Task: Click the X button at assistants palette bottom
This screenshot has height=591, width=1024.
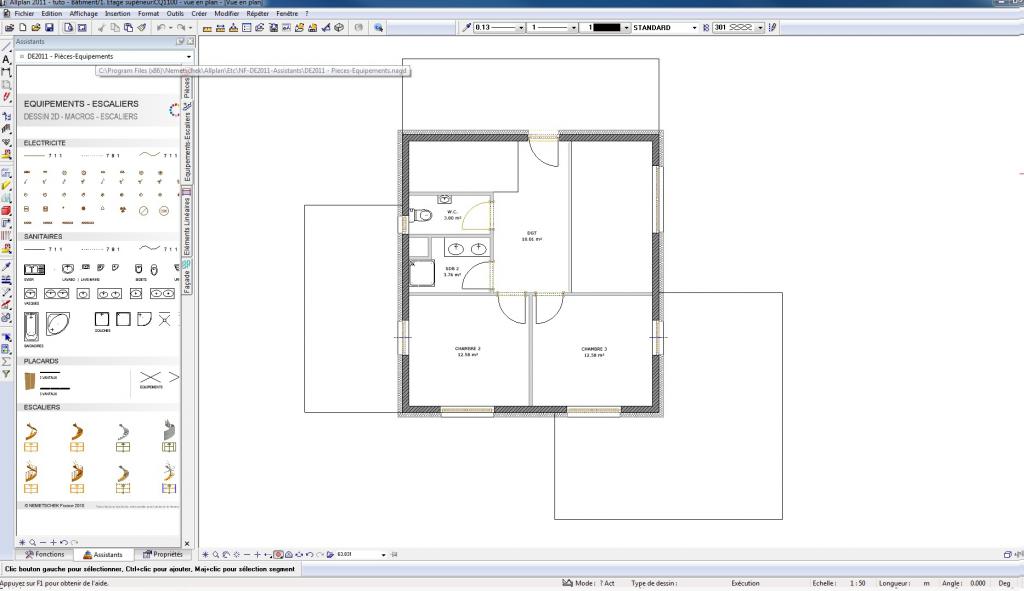Action: [187, 543]
